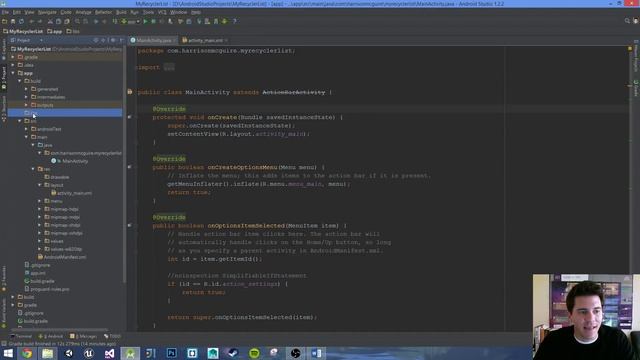Click MyRecyclerList in the navigation breadcrumb
This screenshot has height=360, width=640.
(x=23, y=31)
